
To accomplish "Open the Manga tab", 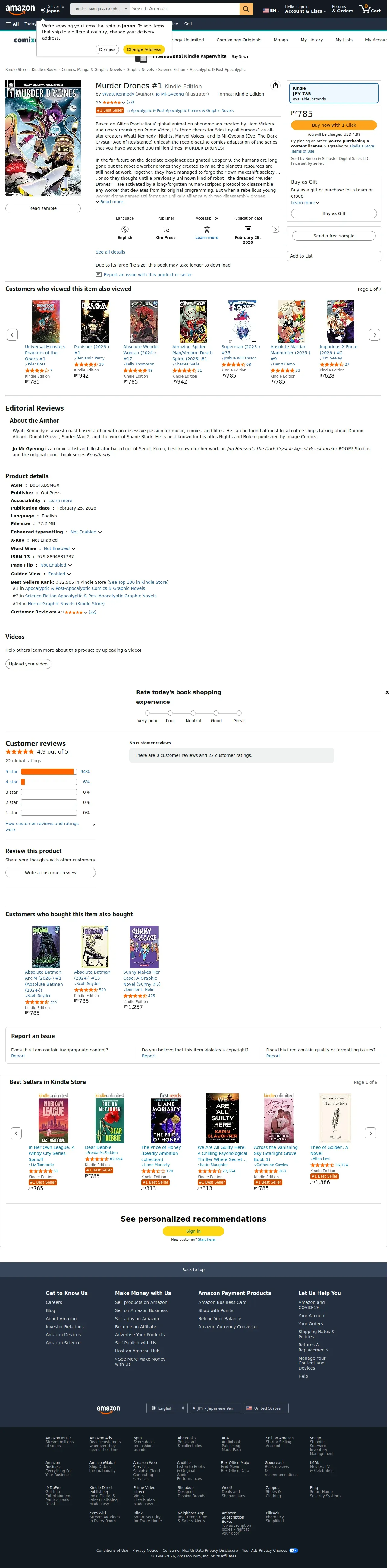I will tap(281, 40).
